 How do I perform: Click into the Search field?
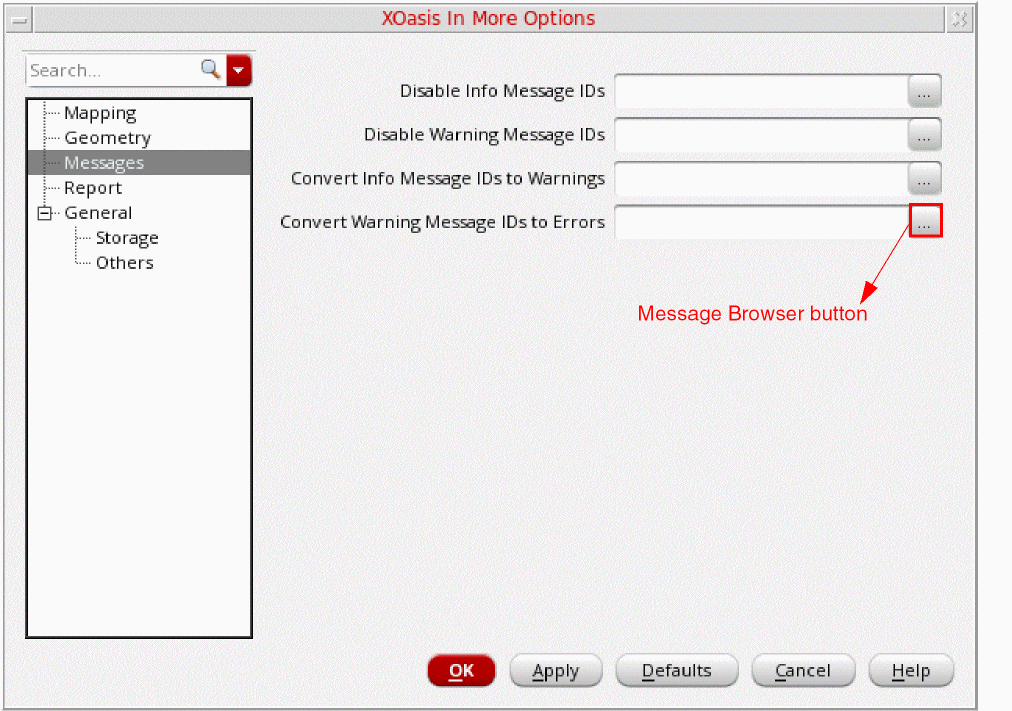pos(113,70)
